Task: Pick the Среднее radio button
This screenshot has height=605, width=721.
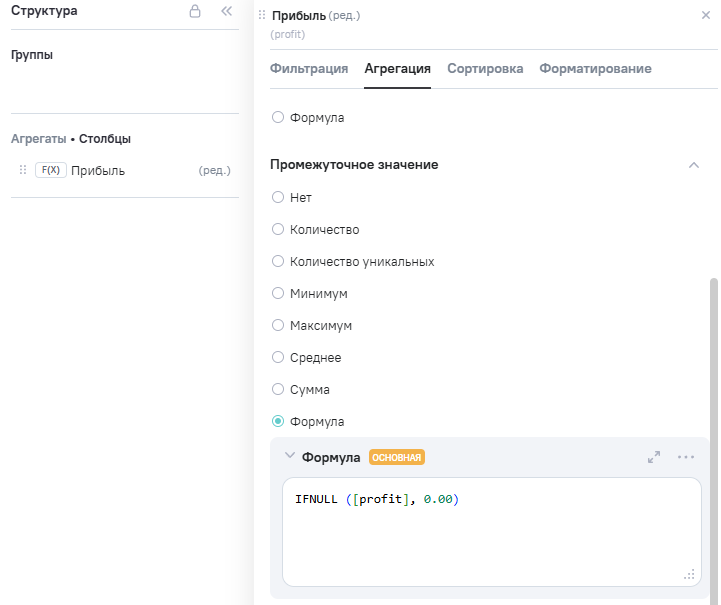Action: point(278,358)
